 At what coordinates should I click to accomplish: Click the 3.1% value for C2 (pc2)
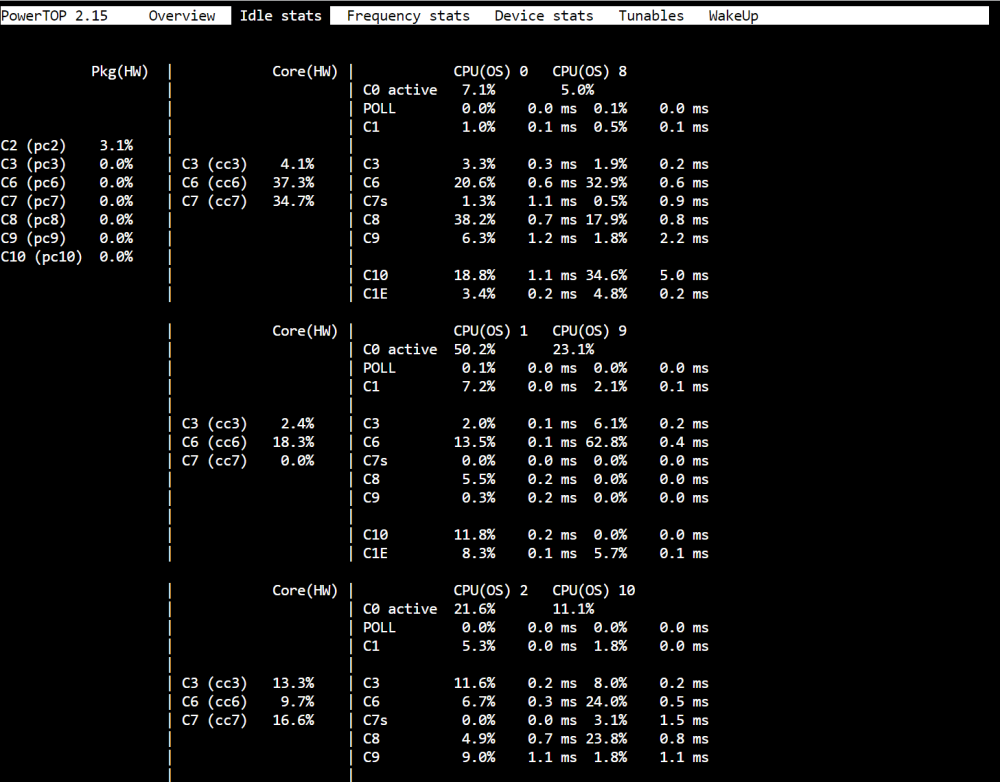pos(116,145)
